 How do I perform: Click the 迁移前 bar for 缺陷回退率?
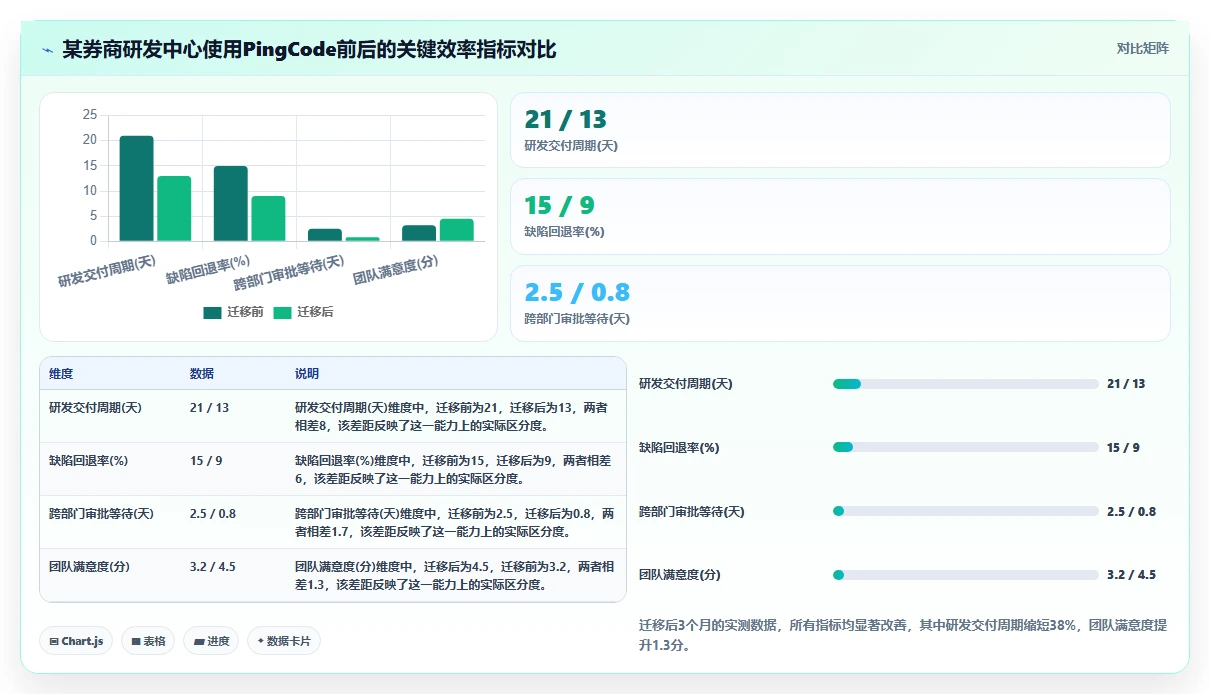tap(231, 203)
